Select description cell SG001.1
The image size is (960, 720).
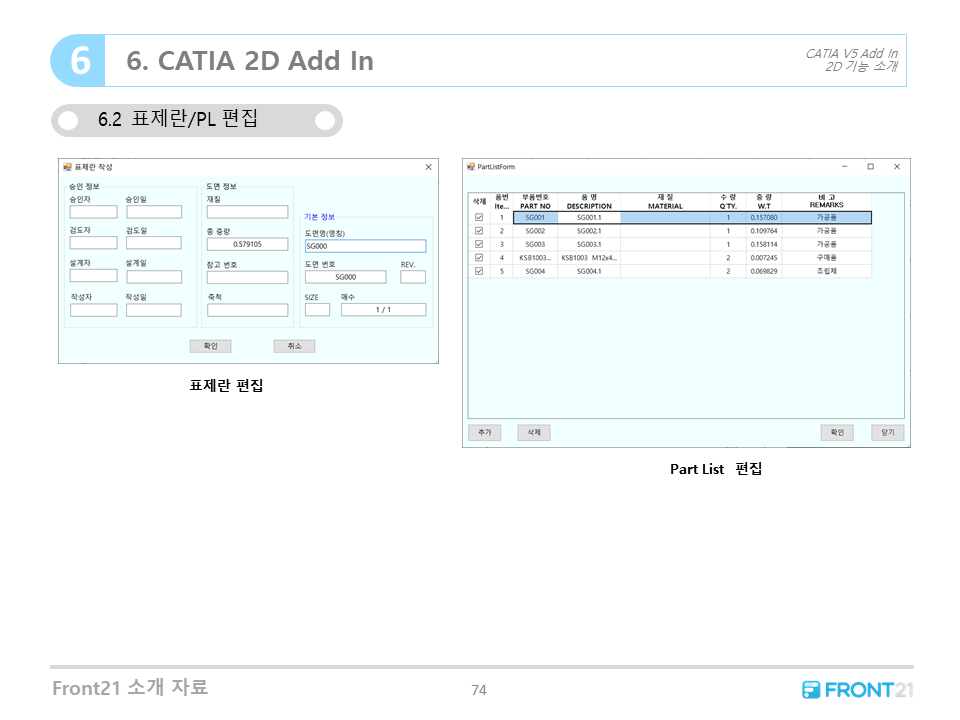(x=589, y=217)
